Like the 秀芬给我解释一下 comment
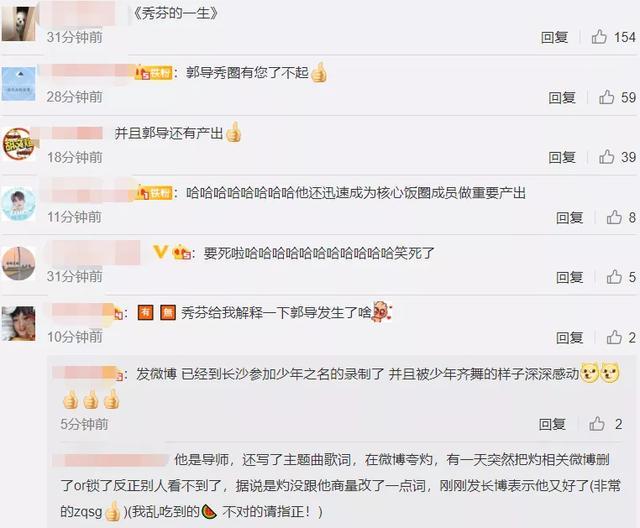The image size is (640, 528). [x=614, y=337]
